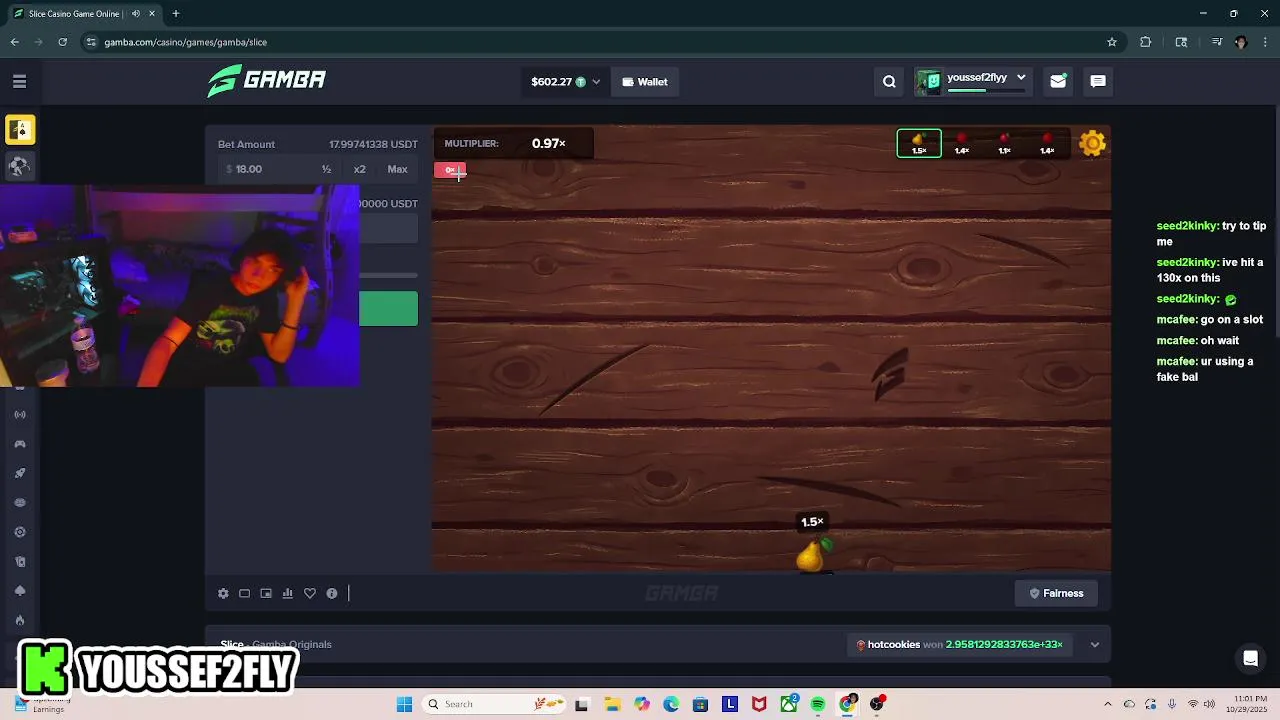
Task: Double the bet with x2 button
Action: [359, 169]
